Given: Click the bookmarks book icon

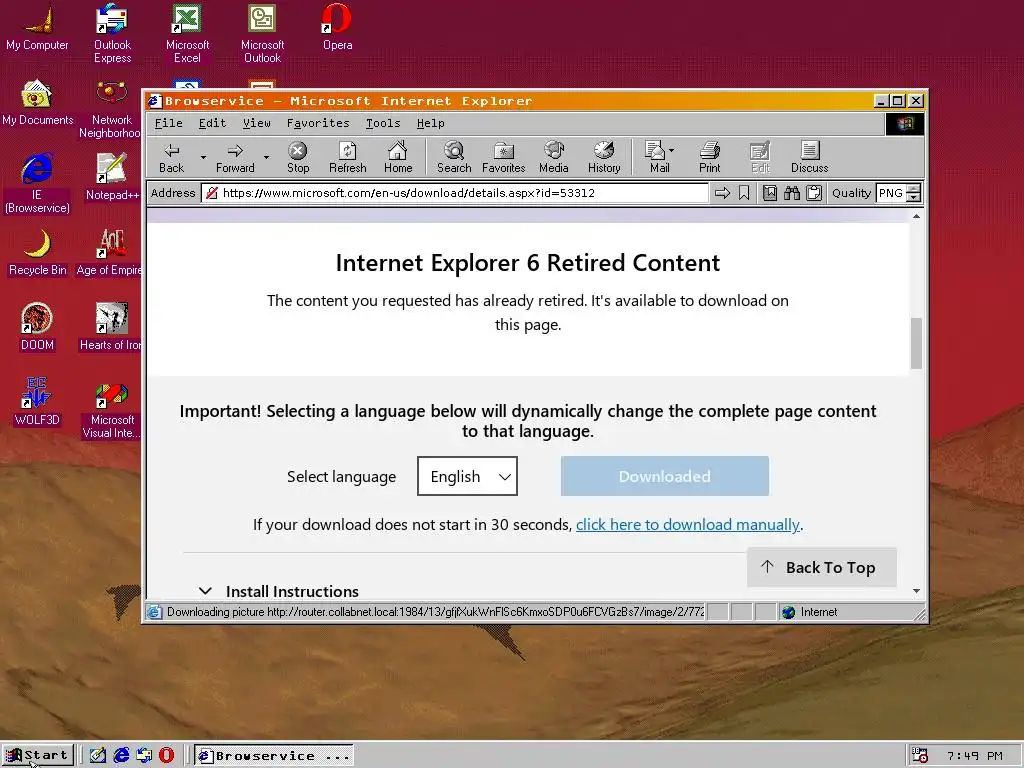Looking at the screenshot, I should pyautogui.click(x=770, y=193).
